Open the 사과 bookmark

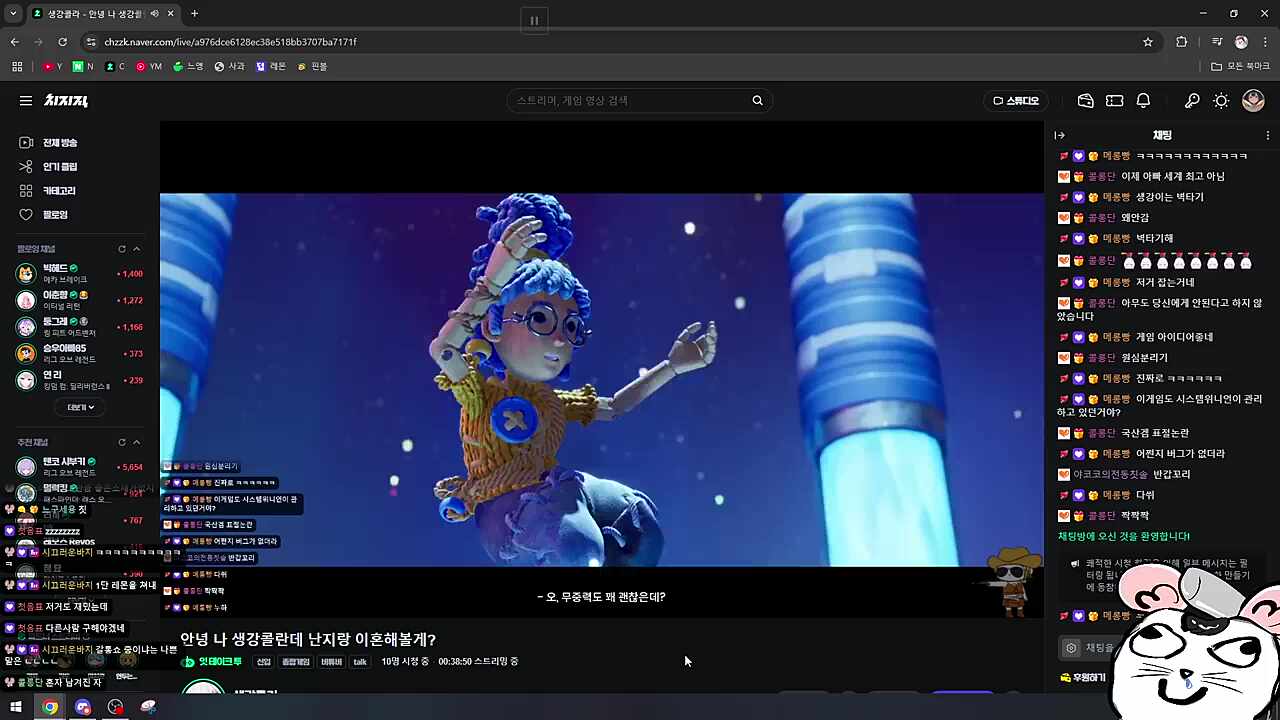pos(229,66)
